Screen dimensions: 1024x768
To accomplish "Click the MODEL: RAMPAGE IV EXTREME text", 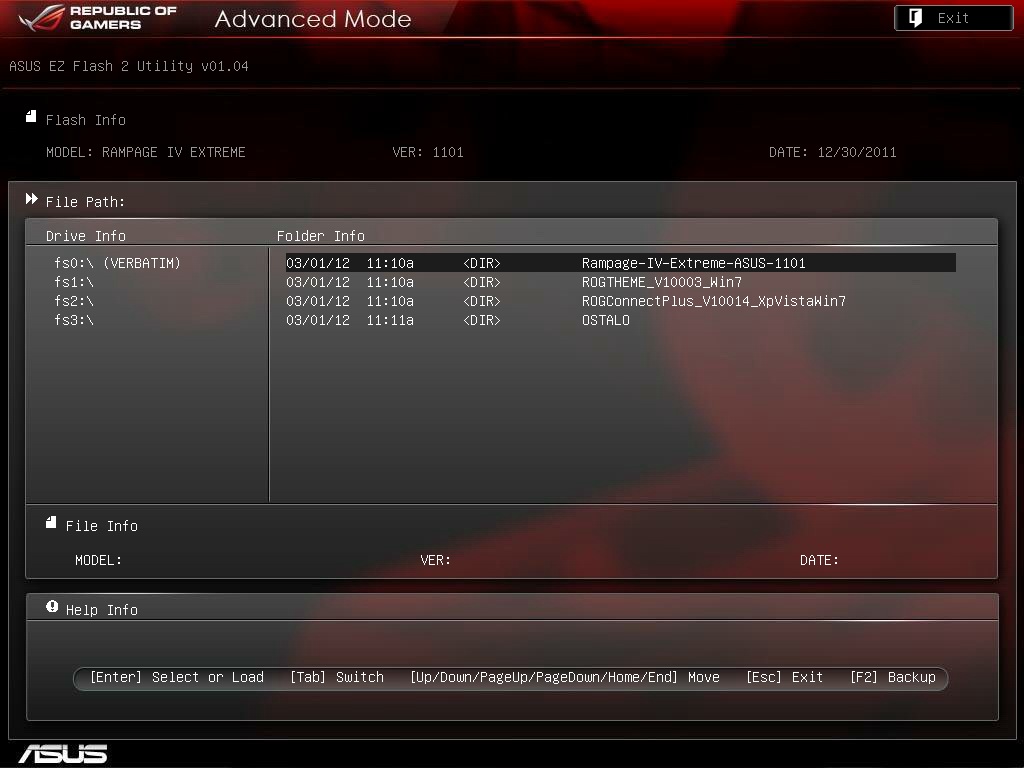I will click(146, 152).
